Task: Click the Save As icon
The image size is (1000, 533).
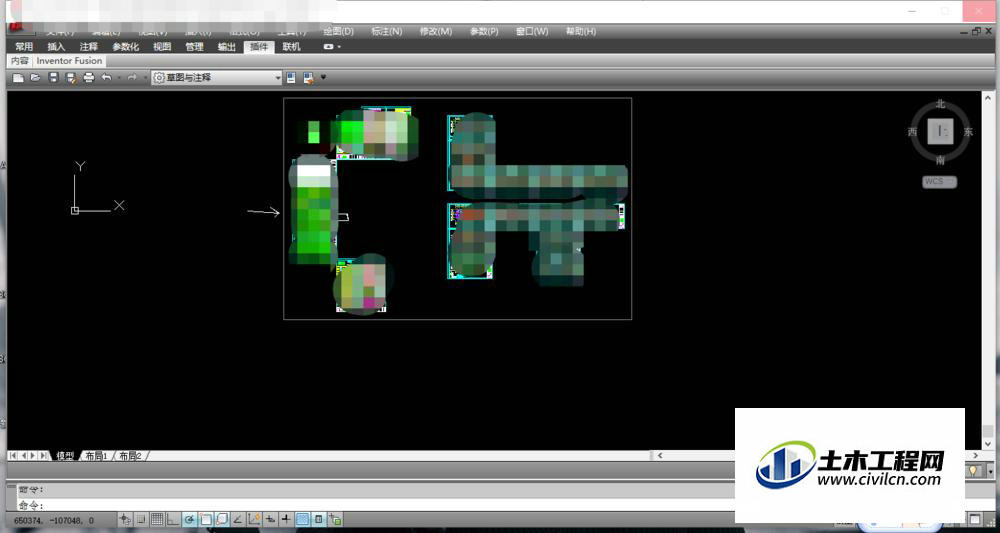Action: click(x=71, y=78)
